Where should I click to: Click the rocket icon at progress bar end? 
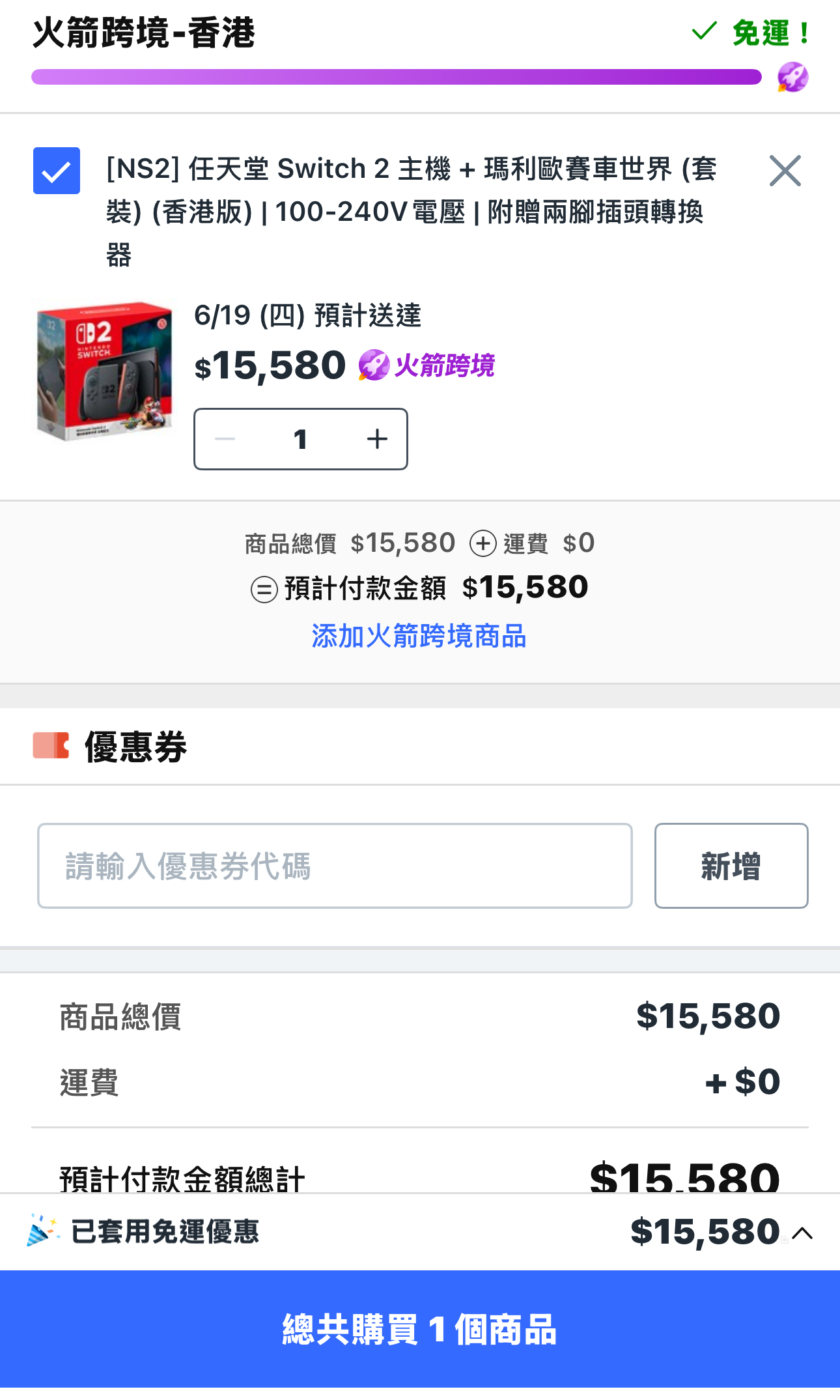[792, 78]
